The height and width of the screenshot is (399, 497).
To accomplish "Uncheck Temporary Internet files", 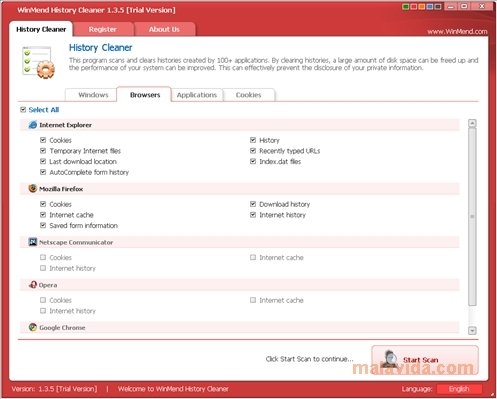I will [x=43, y=151].
